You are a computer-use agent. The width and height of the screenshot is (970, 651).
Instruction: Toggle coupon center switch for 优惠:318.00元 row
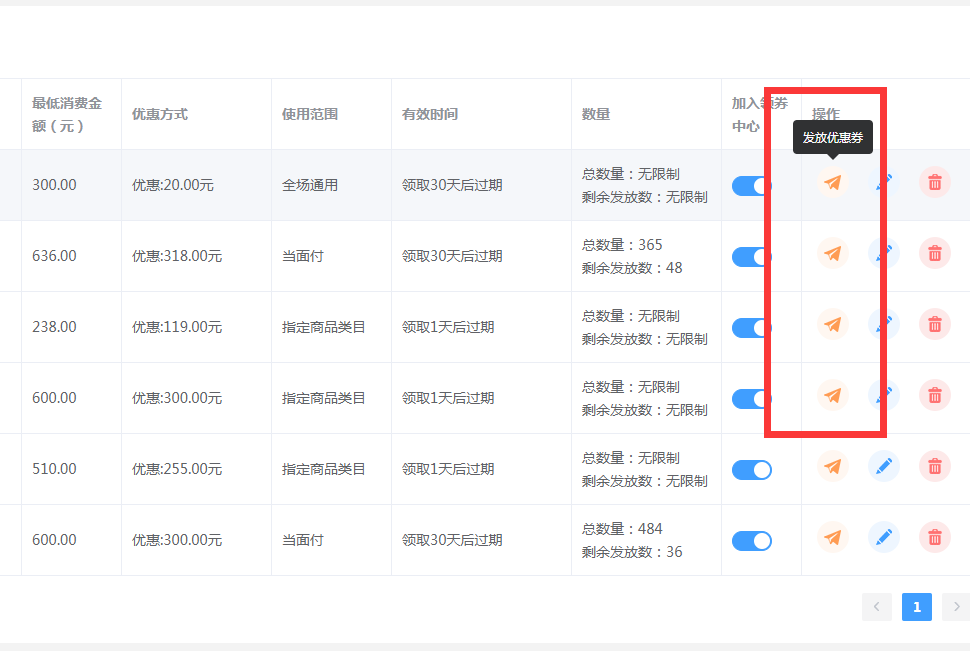tap(752, 257)
